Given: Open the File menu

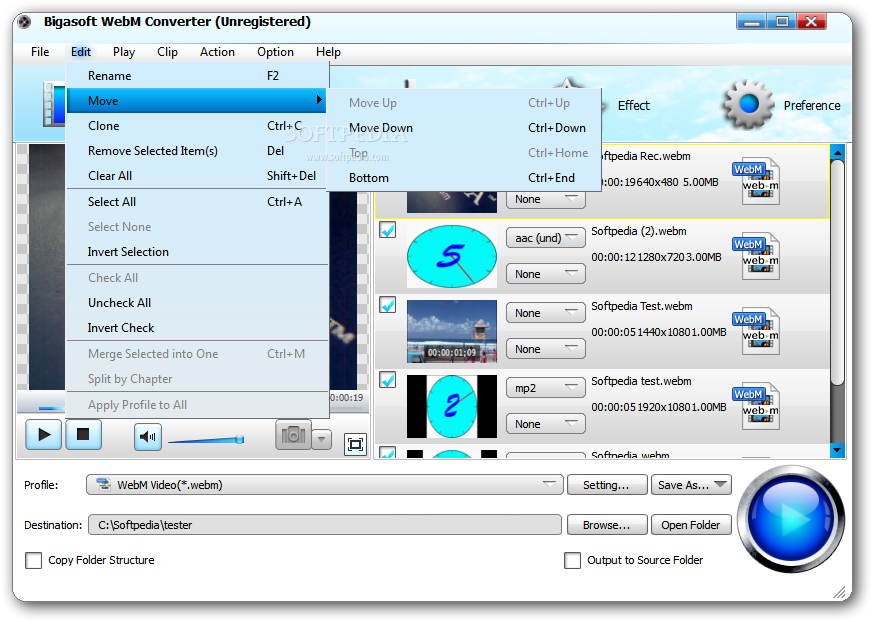Looking at the screenshot, I should click(x=40, y=52).
